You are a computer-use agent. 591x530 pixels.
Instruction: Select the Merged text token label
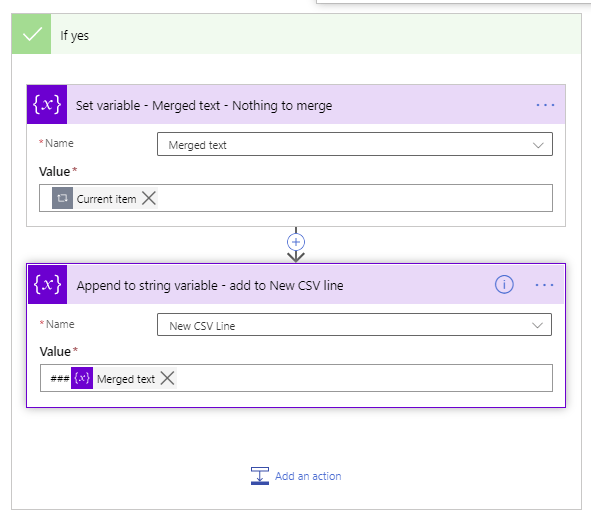pos(126,379)
